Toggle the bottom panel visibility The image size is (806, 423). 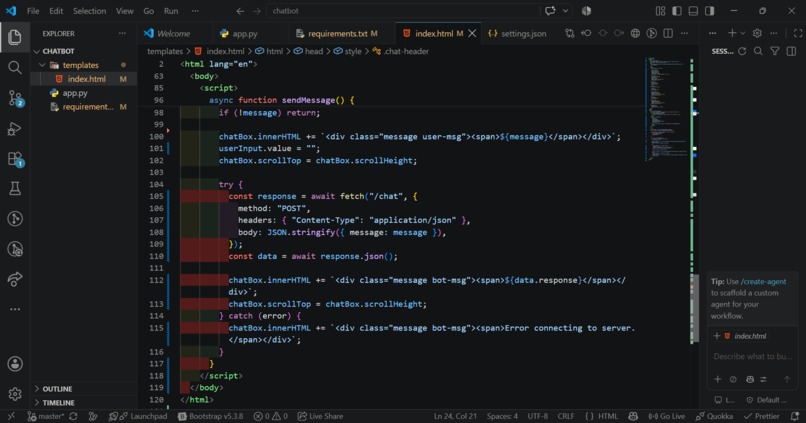coord(693,11)
